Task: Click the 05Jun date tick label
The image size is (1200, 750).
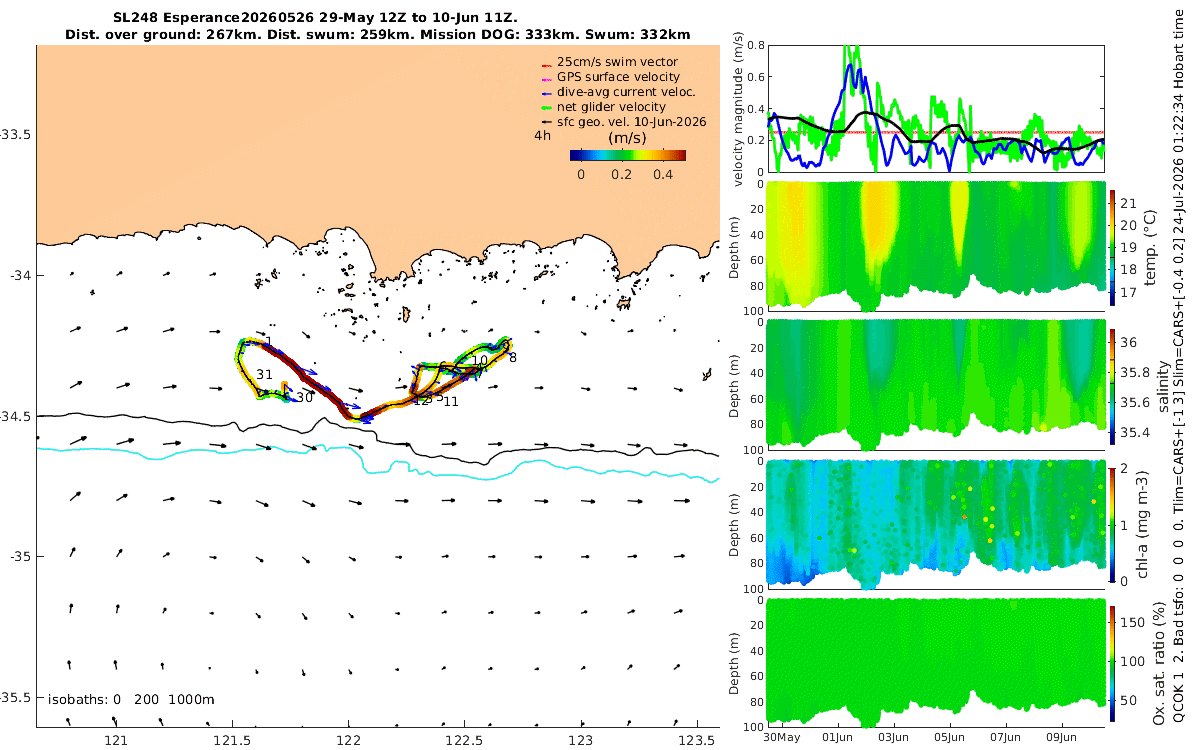Action: point(950,737)
